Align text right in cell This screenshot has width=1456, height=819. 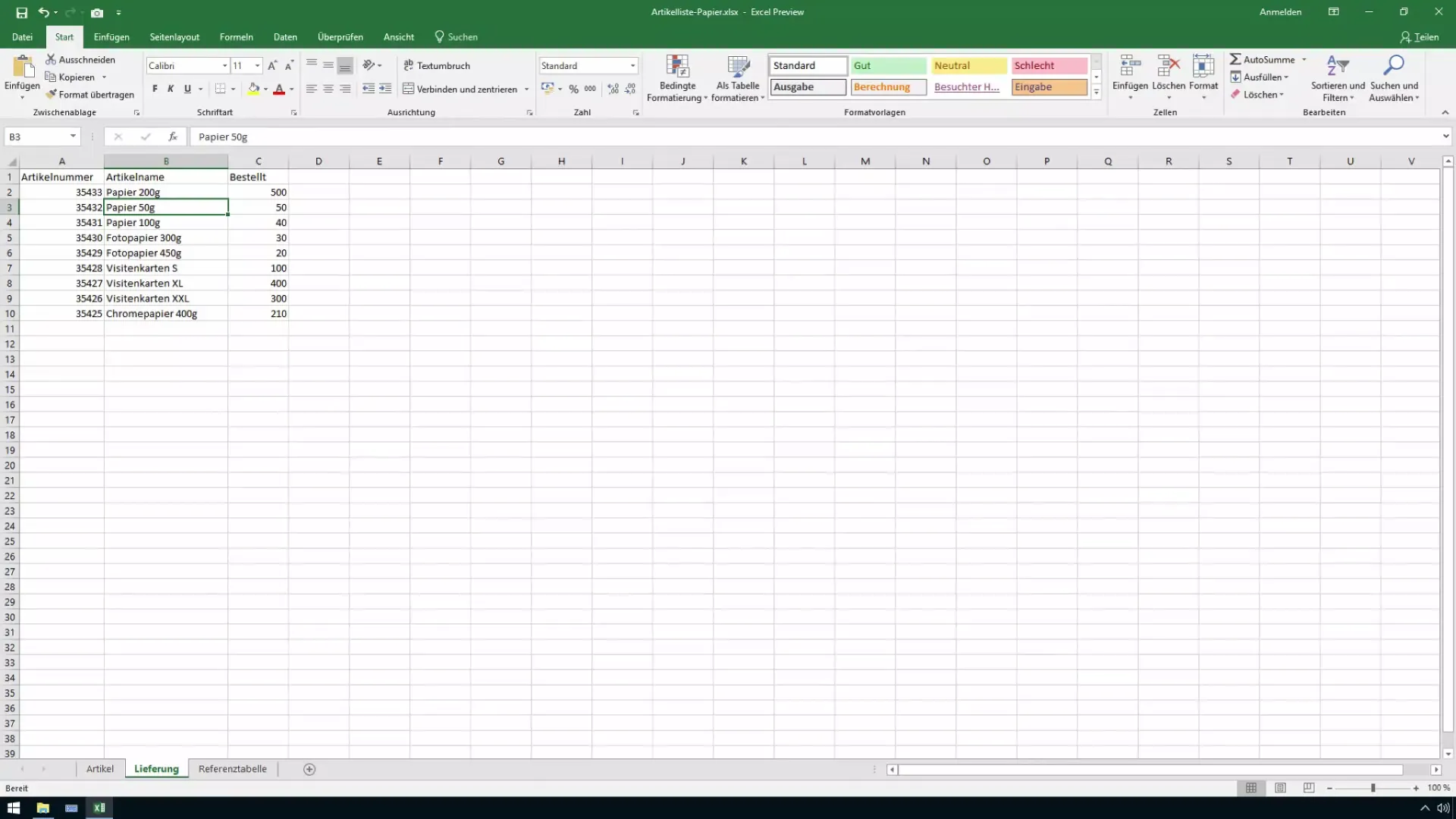[x=345, y=89]
